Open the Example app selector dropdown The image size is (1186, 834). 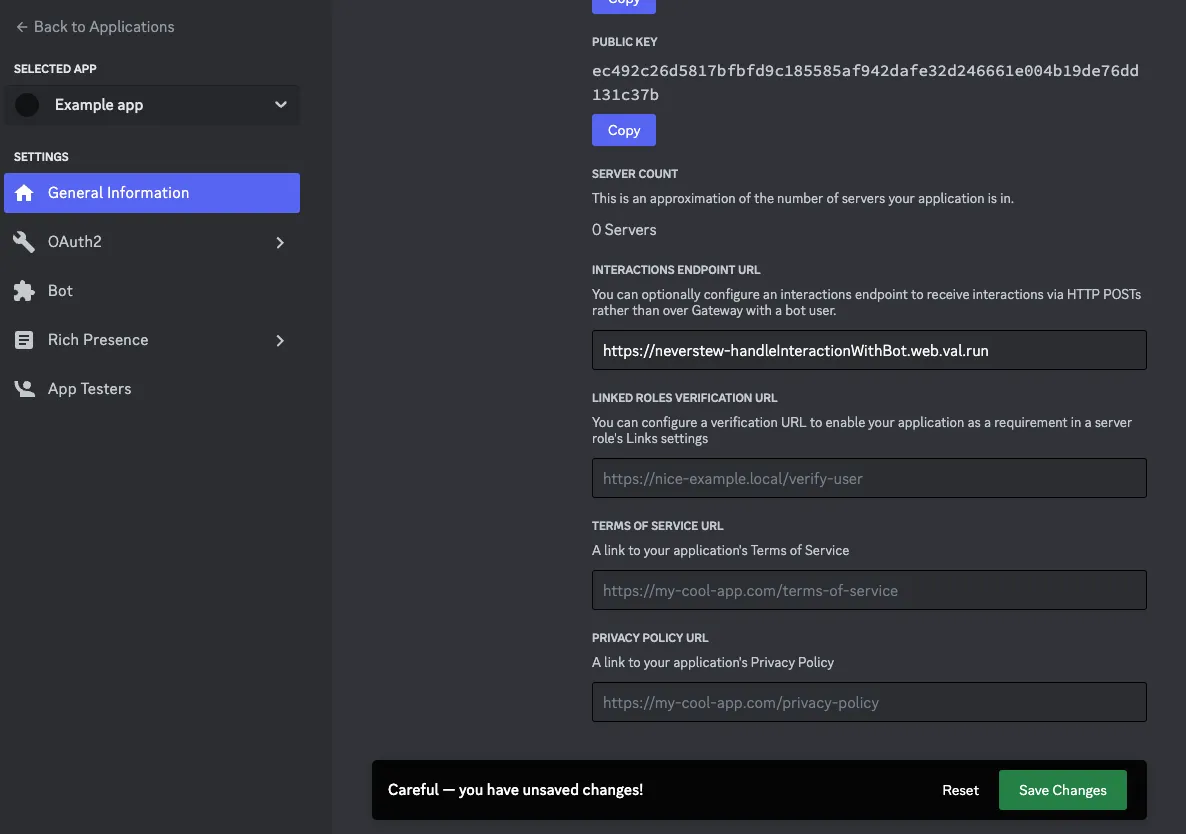[x=280, y=105]
